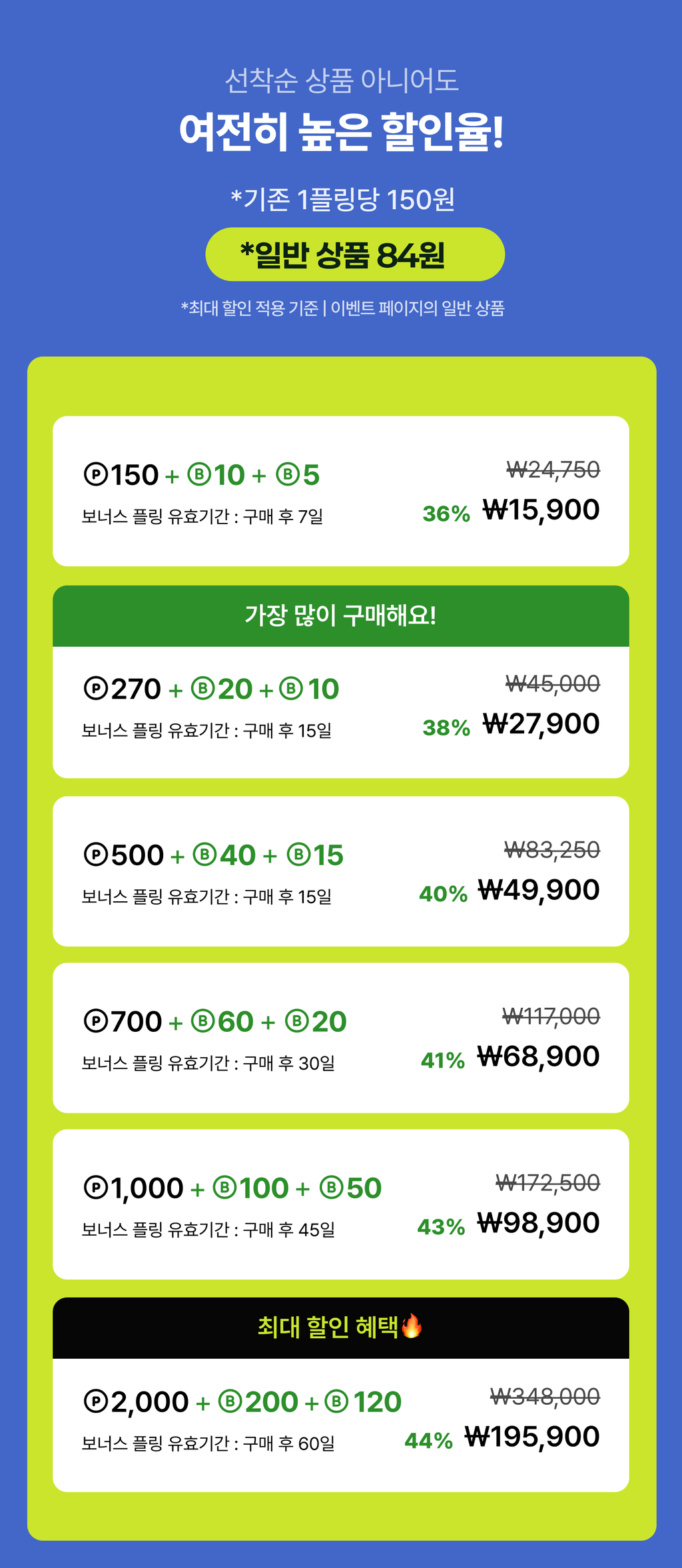Screen dimensions: 682x1568
Task: Click the '일반 상품 84원' yellow pill
Action: (x=355, y=254)
